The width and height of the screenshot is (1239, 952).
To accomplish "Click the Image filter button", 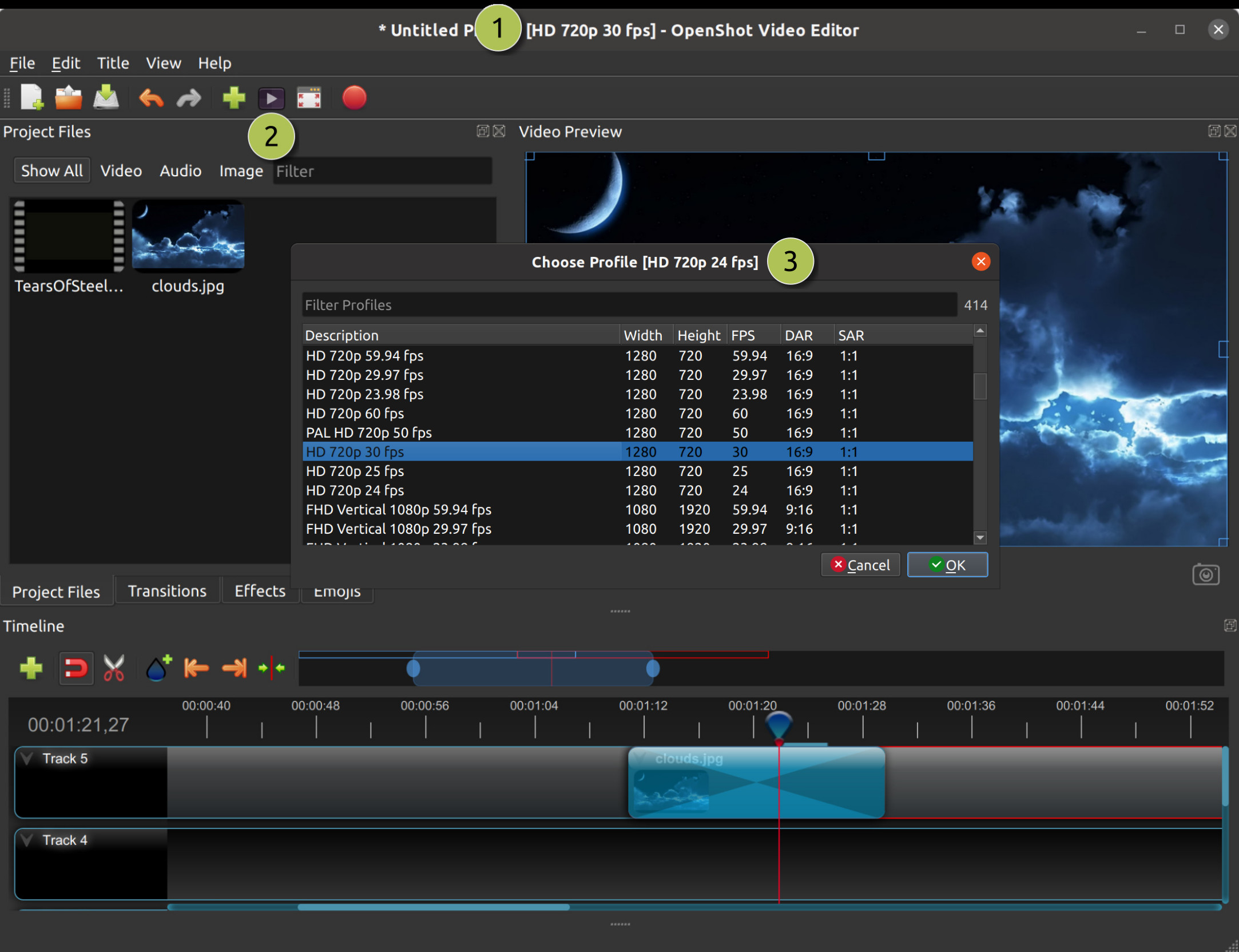I will tap(240, 170).
